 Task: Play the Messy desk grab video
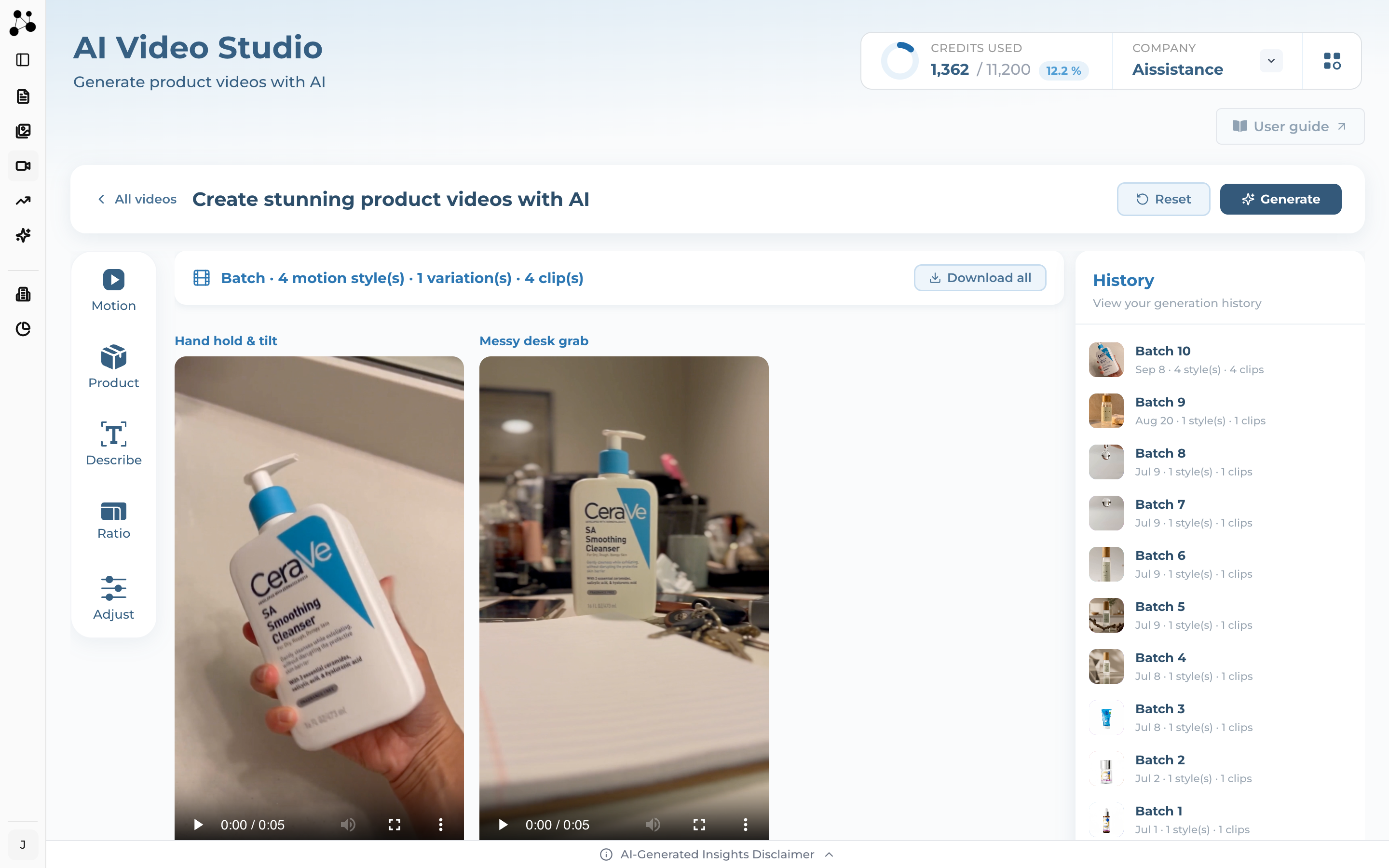tap(503, 825)
